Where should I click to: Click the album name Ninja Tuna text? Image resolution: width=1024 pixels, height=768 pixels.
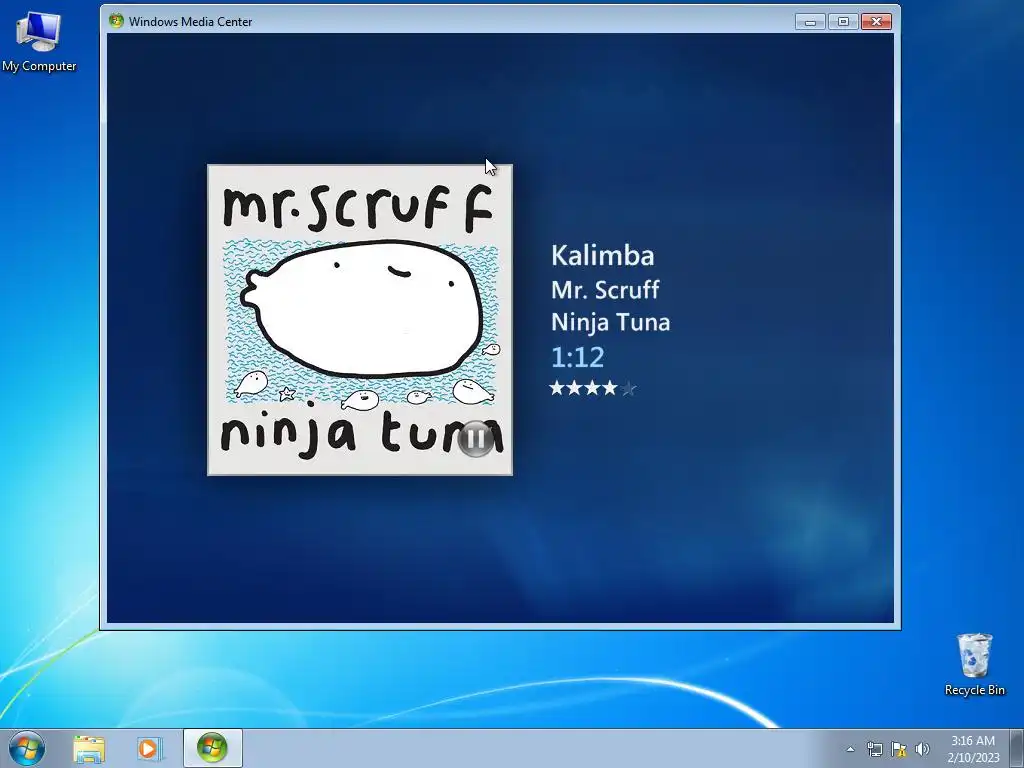(611, 323)
